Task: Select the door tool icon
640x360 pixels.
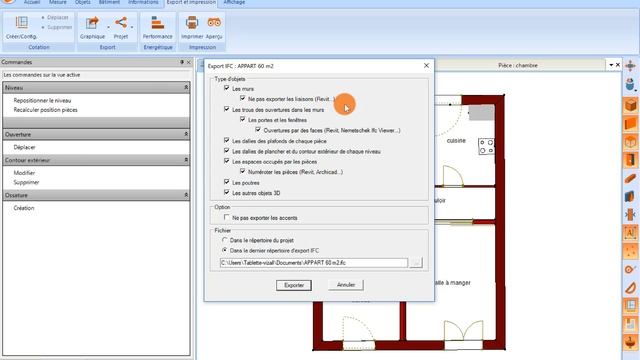Action: tap(630, 160)
